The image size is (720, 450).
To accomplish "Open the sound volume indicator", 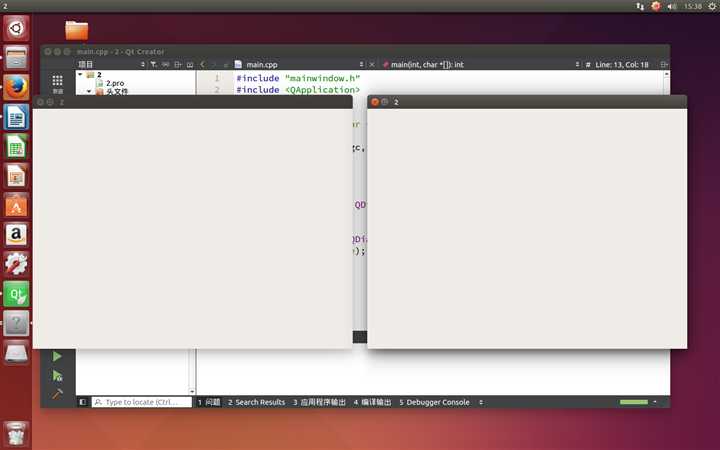I will click(672, 6).
